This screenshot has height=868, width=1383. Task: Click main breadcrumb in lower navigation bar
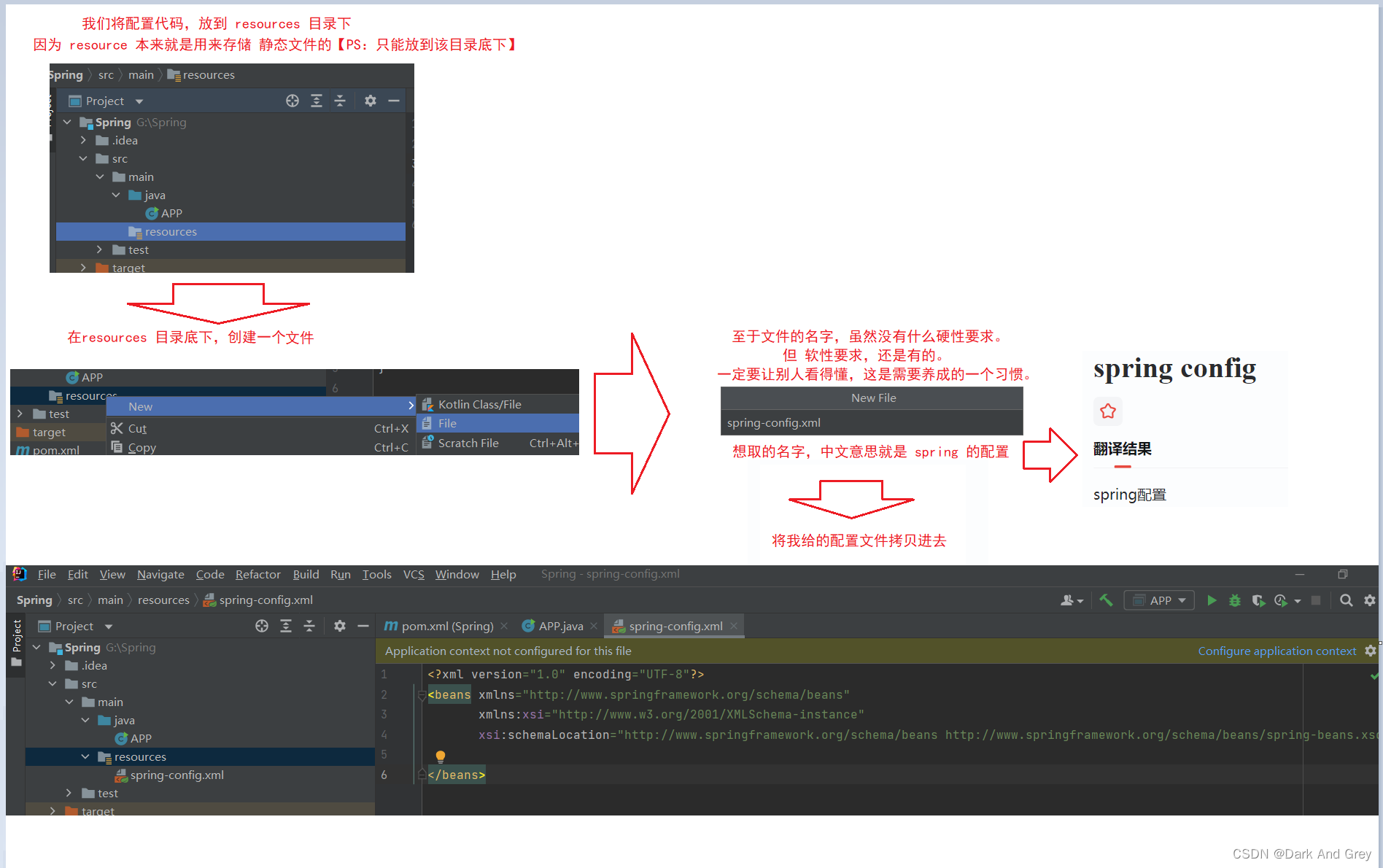tap(110, 600)
